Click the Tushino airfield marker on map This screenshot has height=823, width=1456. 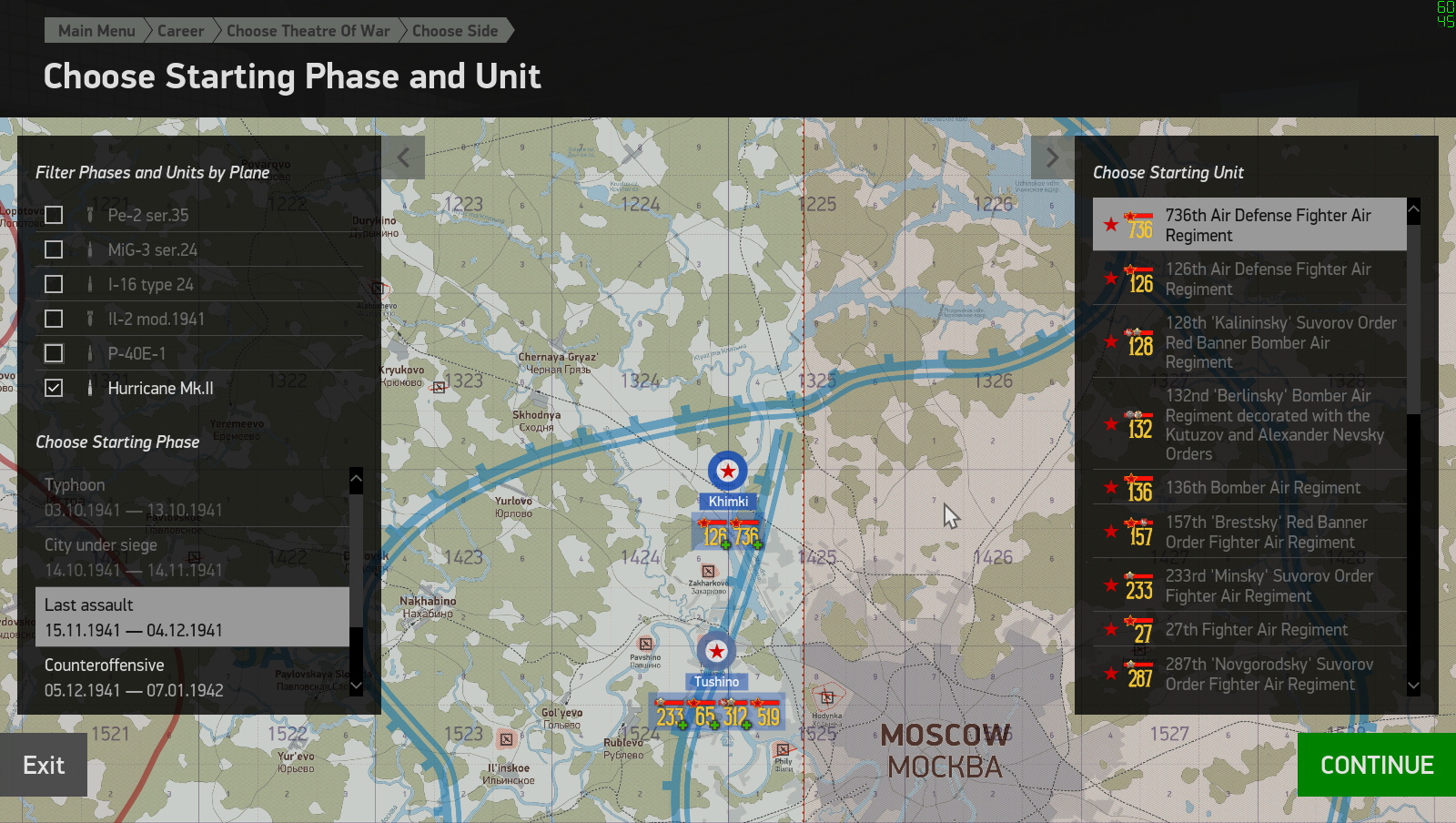(x=716, y=651)
